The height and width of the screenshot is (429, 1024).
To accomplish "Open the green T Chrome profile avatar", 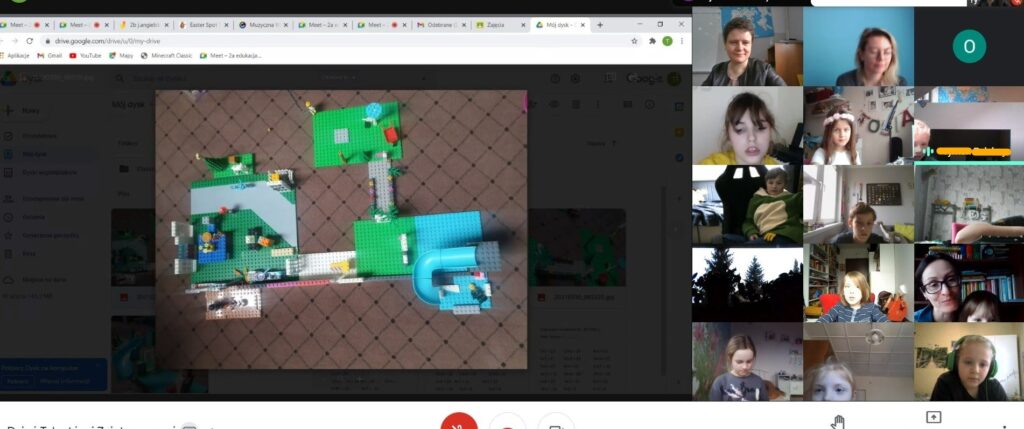I will click(667, 40).
